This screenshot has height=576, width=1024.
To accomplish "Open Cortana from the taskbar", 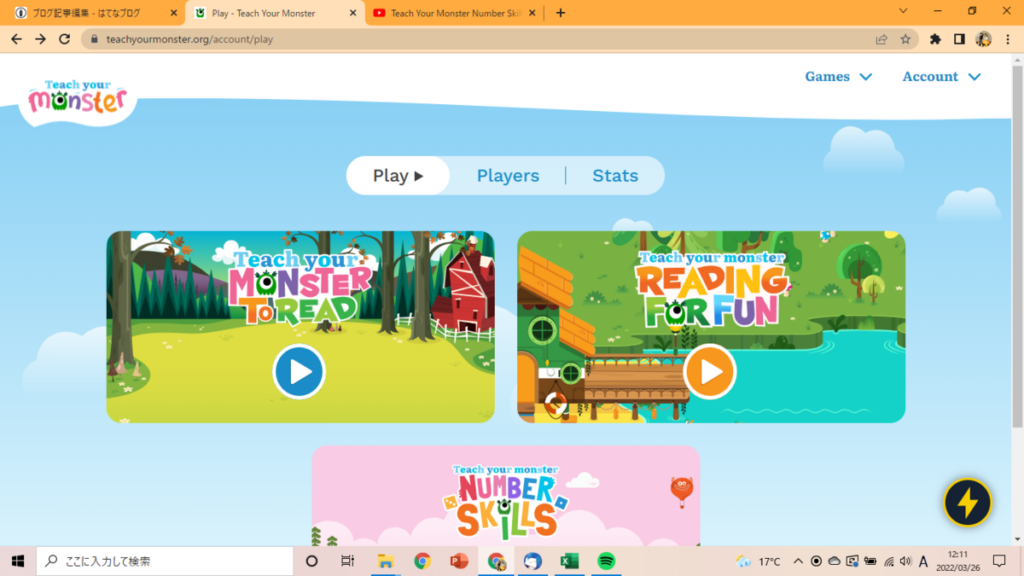I will point(312,561).
